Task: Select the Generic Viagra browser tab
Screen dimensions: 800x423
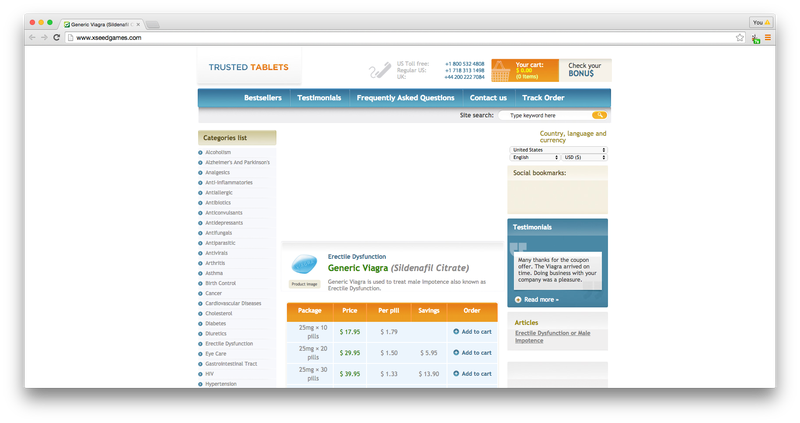Action: click(102, 24)
